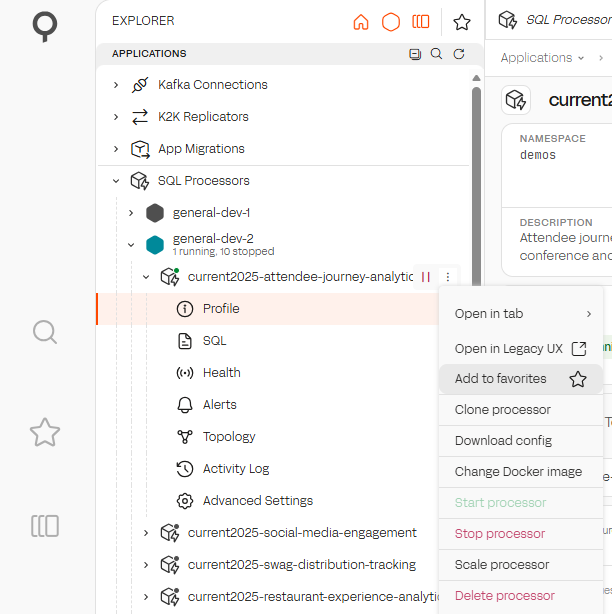Open search from left sidebar

(45, 332)
